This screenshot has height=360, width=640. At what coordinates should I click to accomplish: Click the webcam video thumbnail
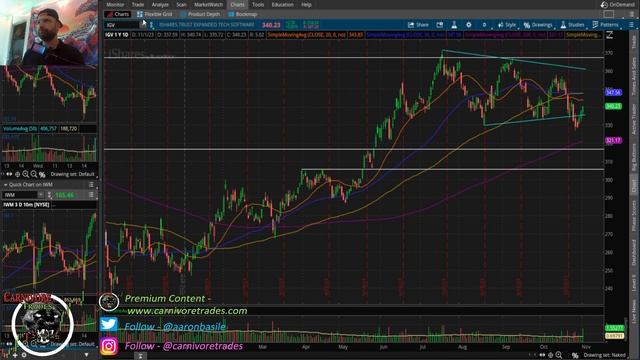(49, 33)
